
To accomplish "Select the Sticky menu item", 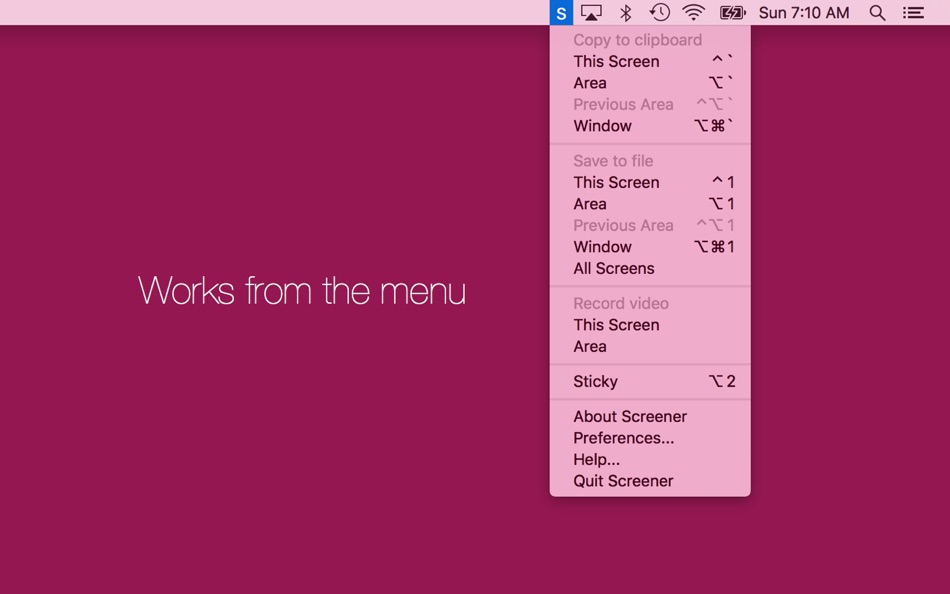I will click(x=650, y=381).
